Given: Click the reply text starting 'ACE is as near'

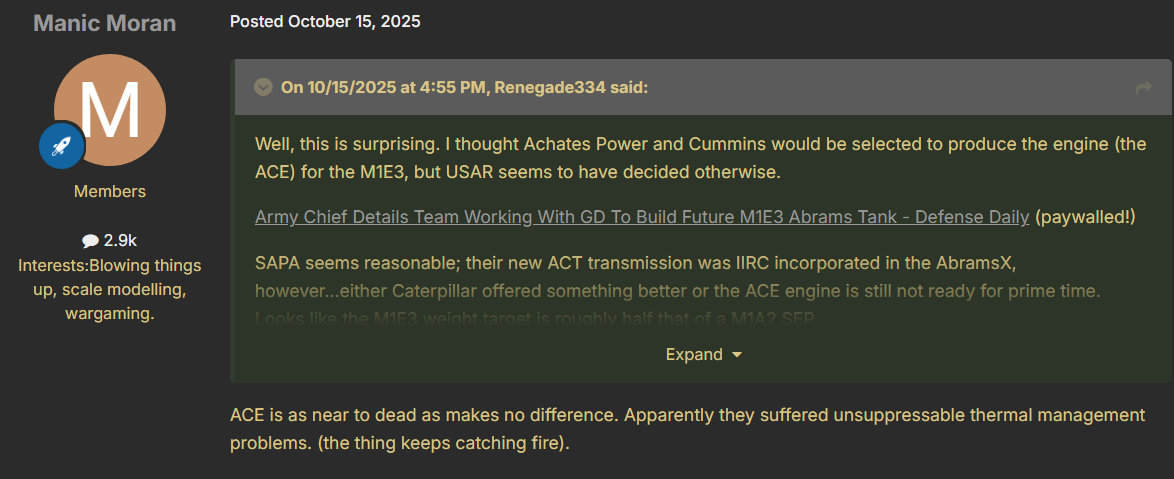Looking at the screenshot, I should tap(686, 415).
